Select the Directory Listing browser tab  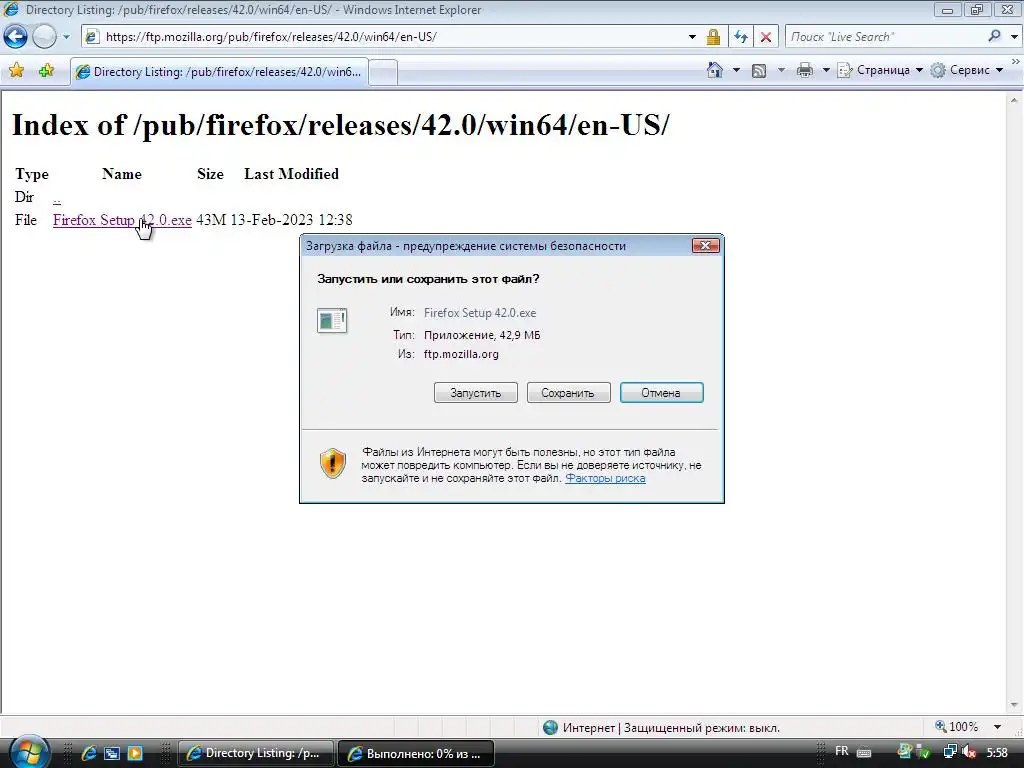pyautogui.click(x=219, y=72)
